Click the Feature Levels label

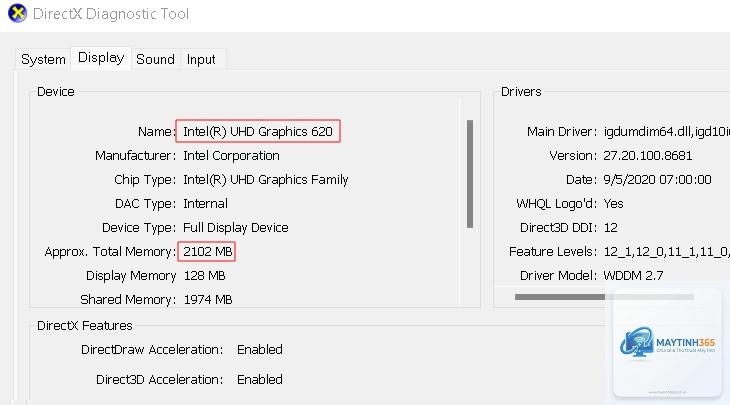point(553,252)
